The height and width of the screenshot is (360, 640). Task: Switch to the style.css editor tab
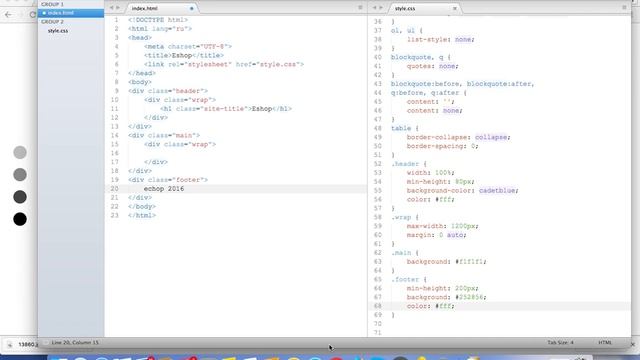click(x=405, y=8)
